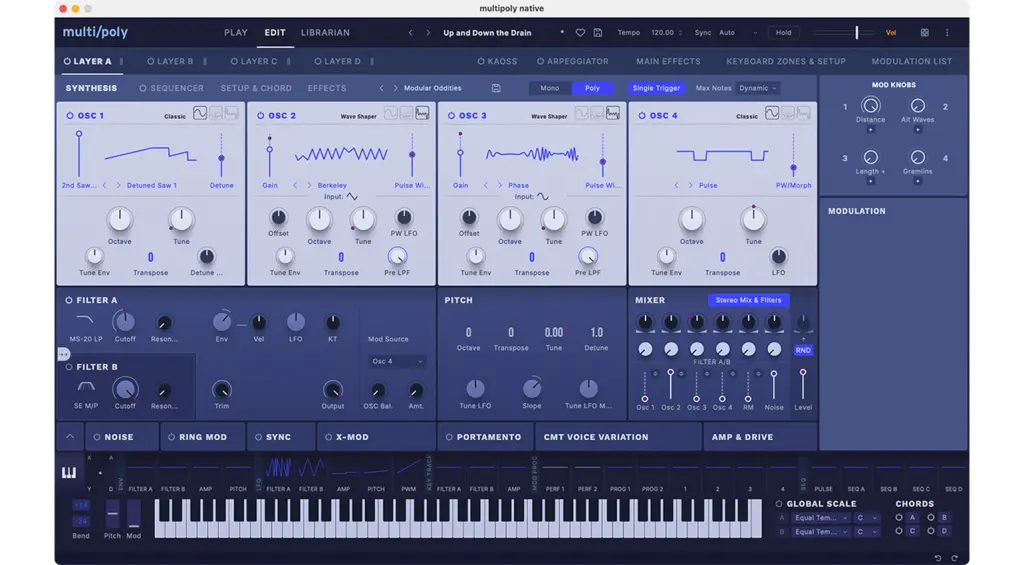Click the filter routing arrow icon
The image size is (1024, 565).
[x=63, y=354]
